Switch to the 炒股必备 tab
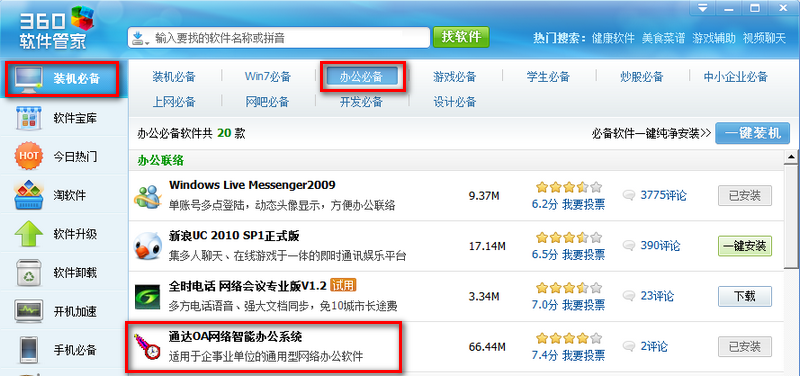 (642, 77)
